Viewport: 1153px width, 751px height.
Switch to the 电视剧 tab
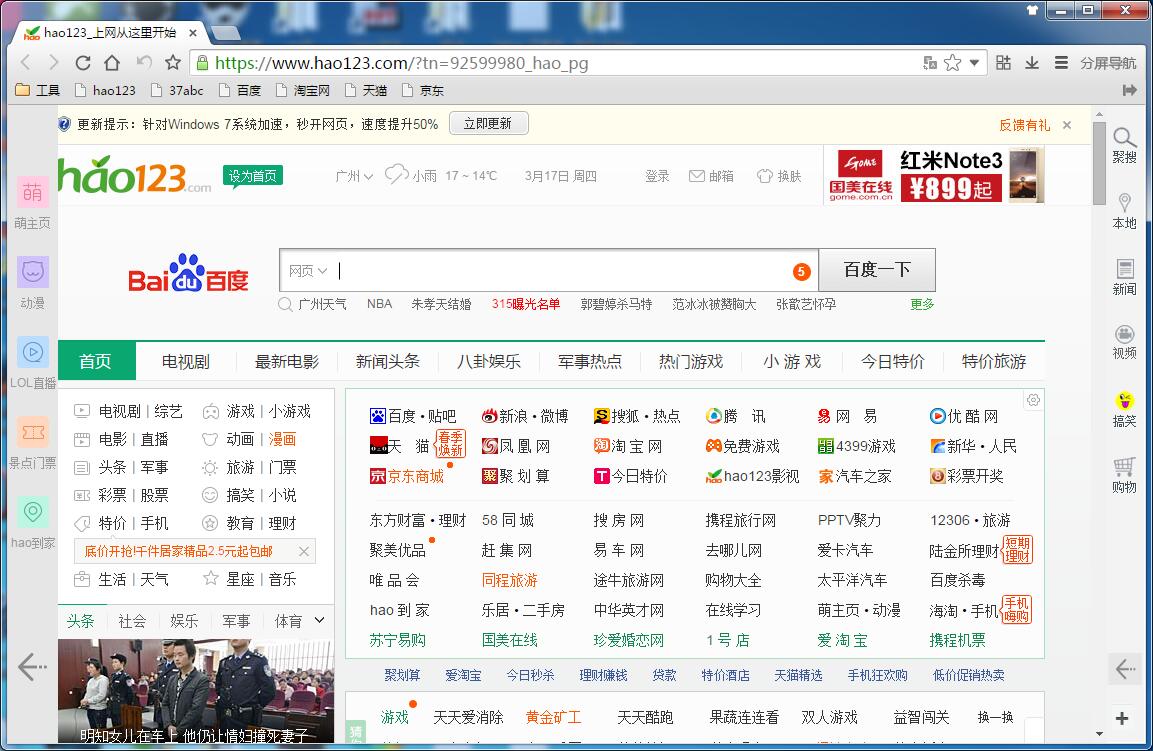(185, 361)
